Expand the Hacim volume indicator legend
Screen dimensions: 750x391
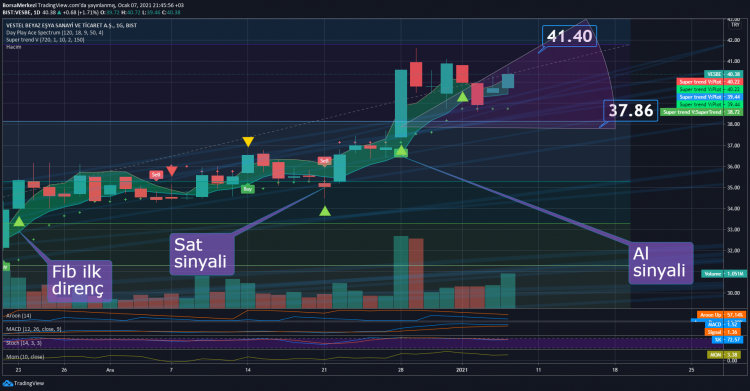(x=13, y=47)
